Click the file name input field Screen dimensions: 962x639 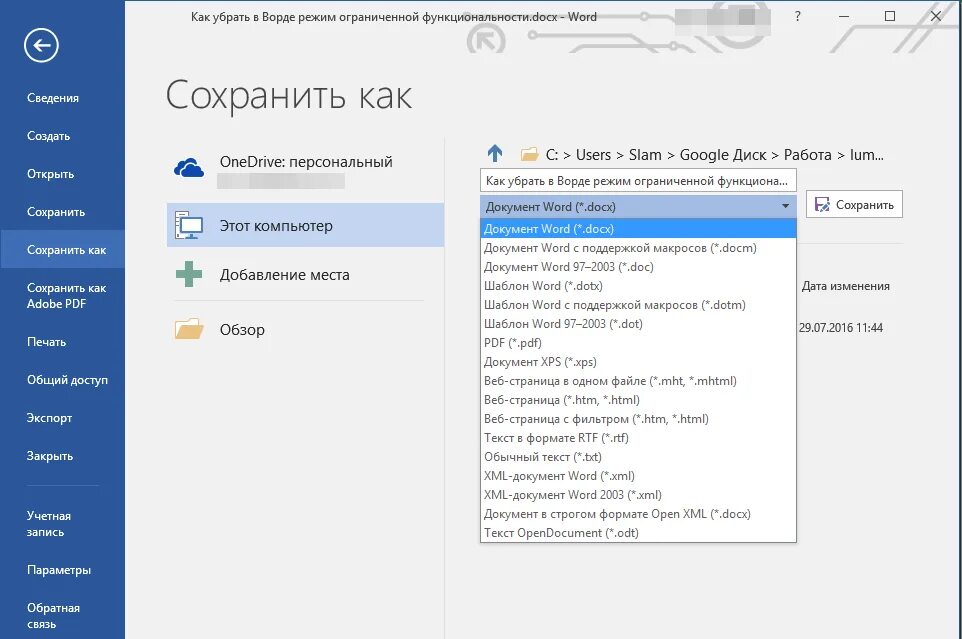[x=638, y=181]
